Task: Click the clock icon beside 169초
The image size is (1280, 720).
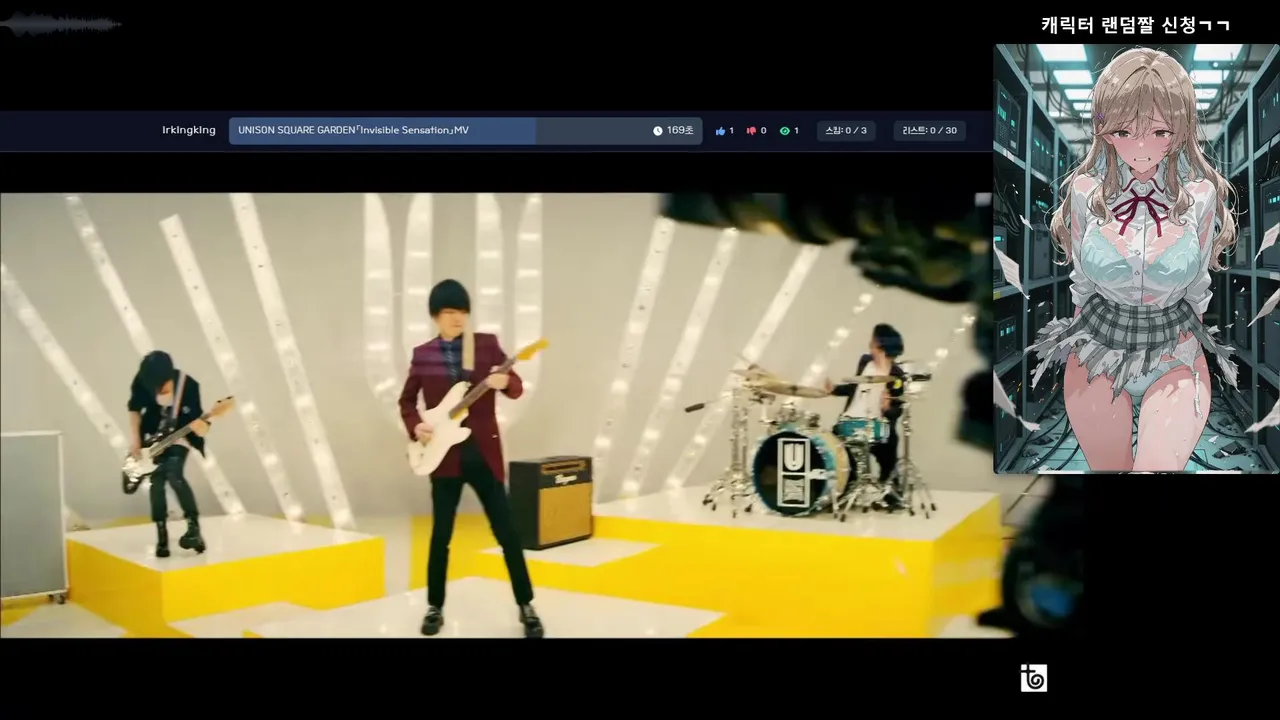Action: point(658,131)
